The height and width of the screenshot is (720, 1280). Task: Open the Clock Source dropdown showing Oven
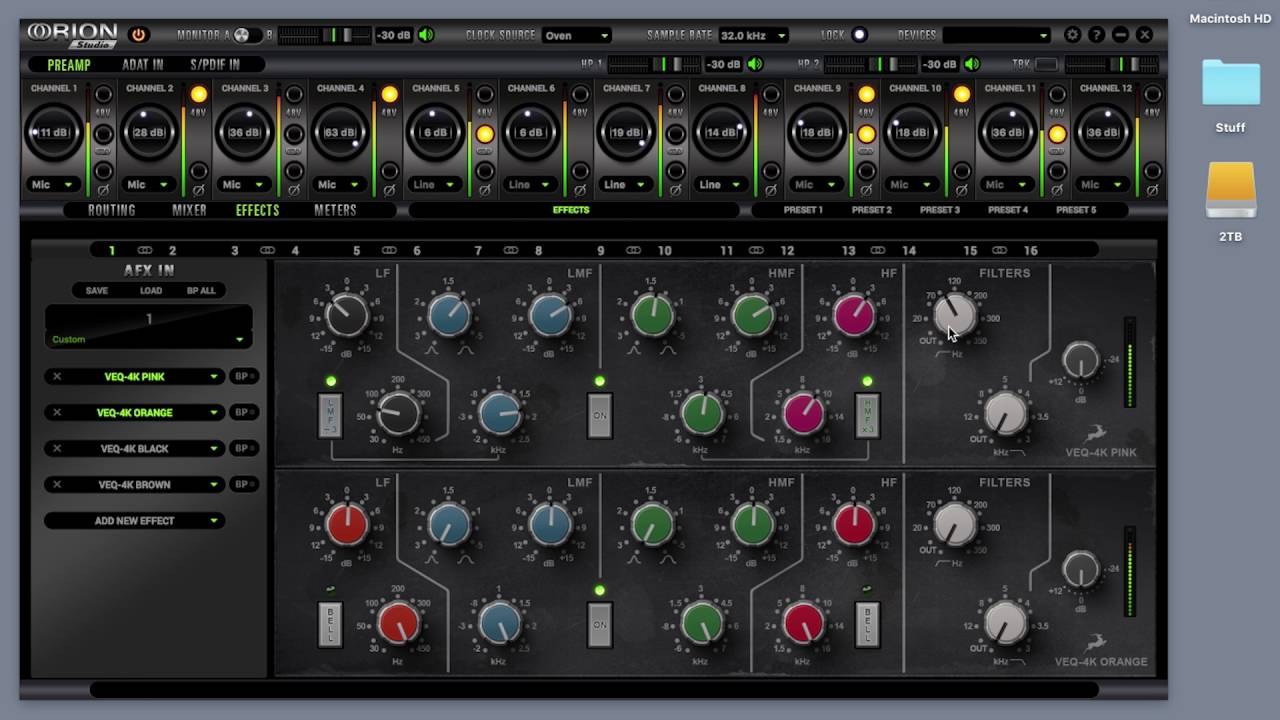click(x=576, y=35)
